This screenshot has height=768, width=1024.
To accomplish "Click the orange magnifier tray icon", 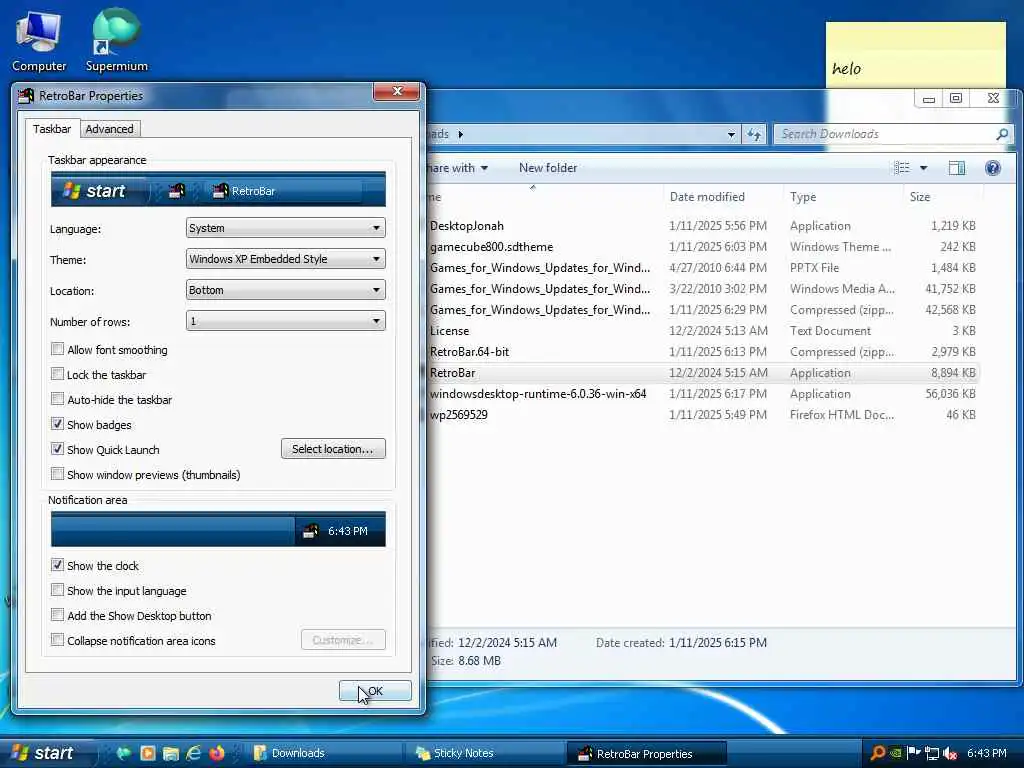I will coord(878,753).
